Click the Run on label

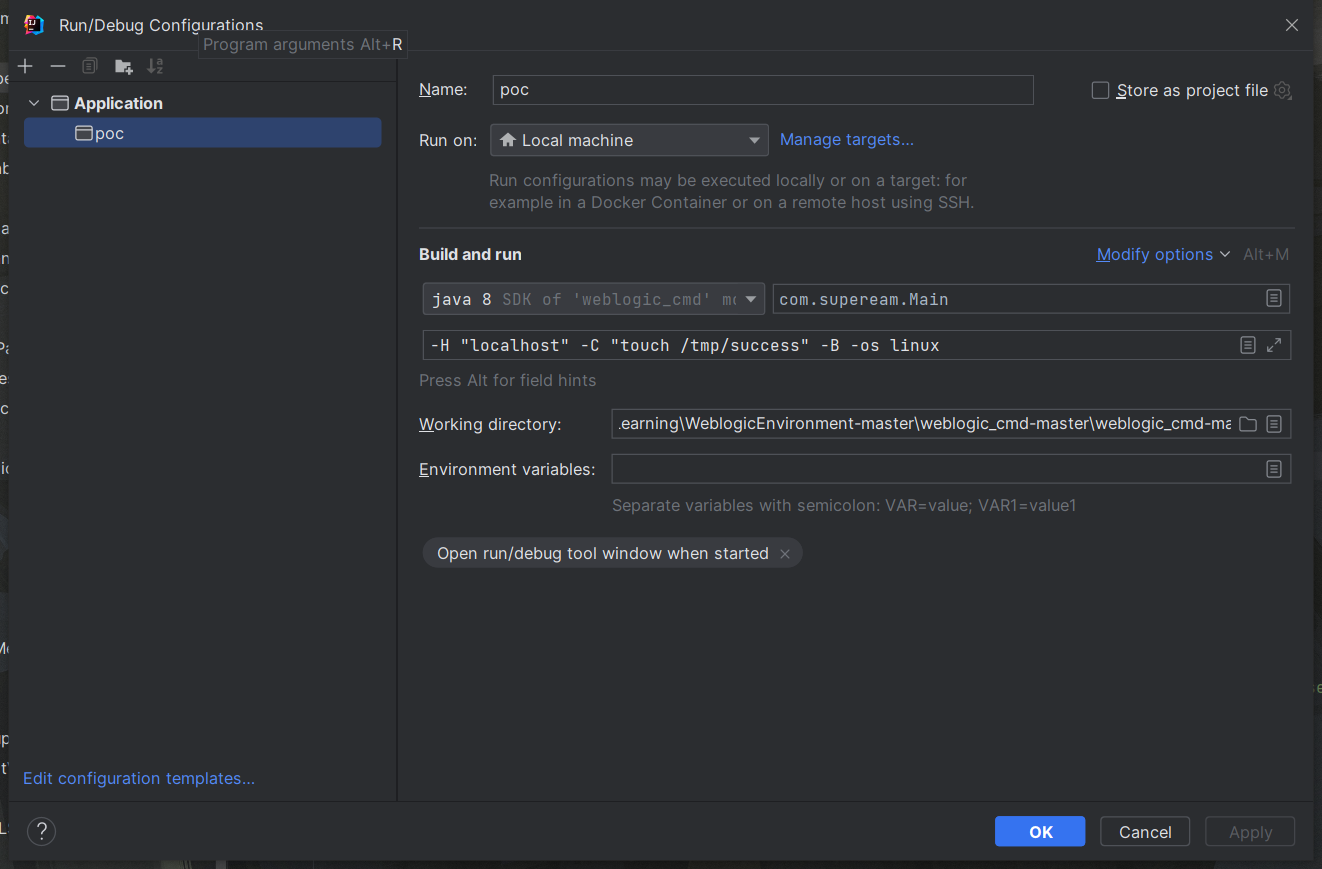(x=448, y=140)
